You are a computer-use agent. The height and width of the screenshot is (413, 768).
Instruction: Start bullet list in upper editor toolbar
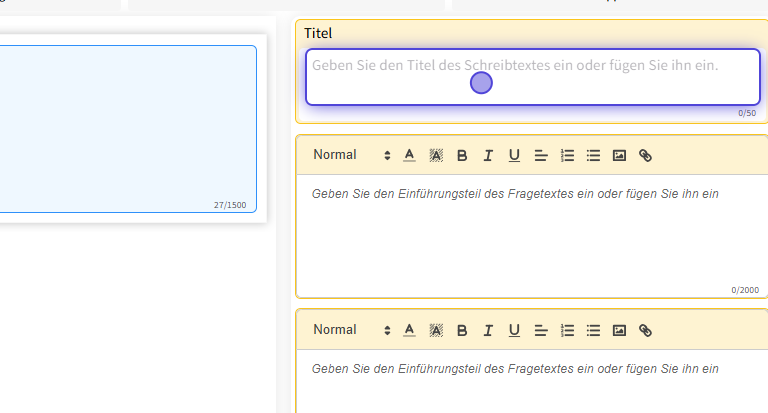click(x=593, y=155)
